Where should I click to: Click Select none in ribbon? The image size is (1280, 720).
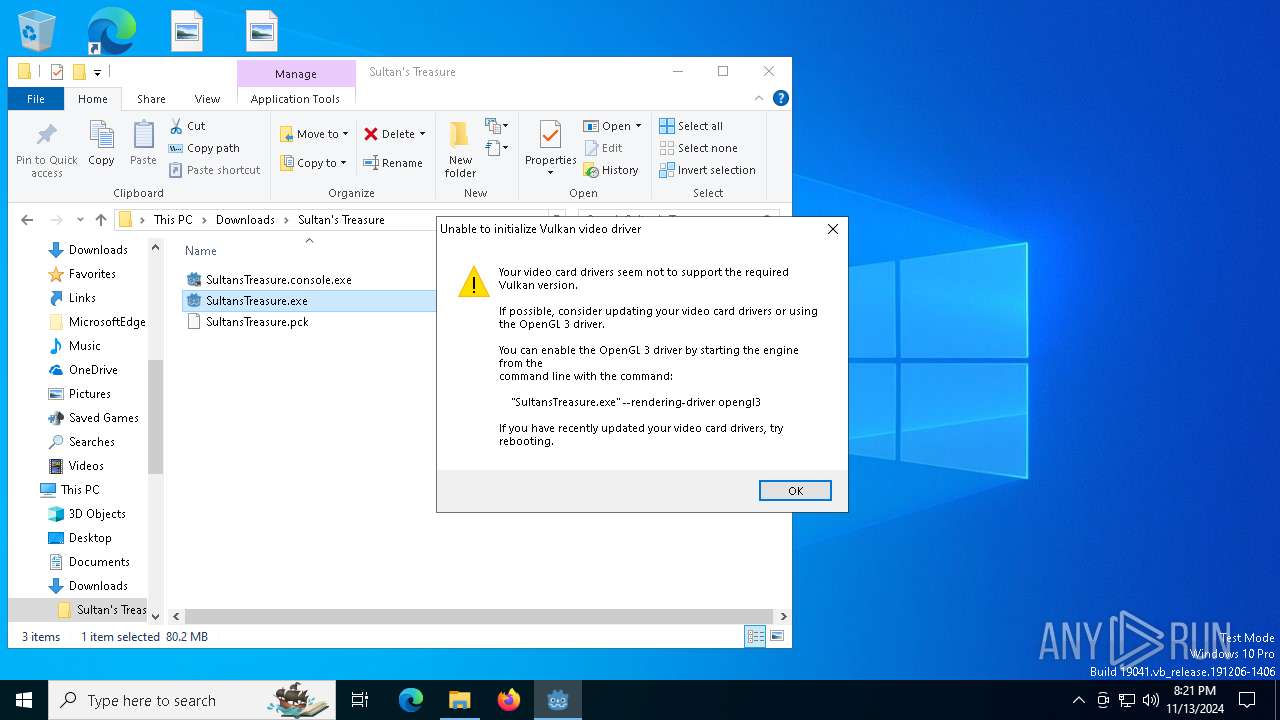click(x=698, y=148)
